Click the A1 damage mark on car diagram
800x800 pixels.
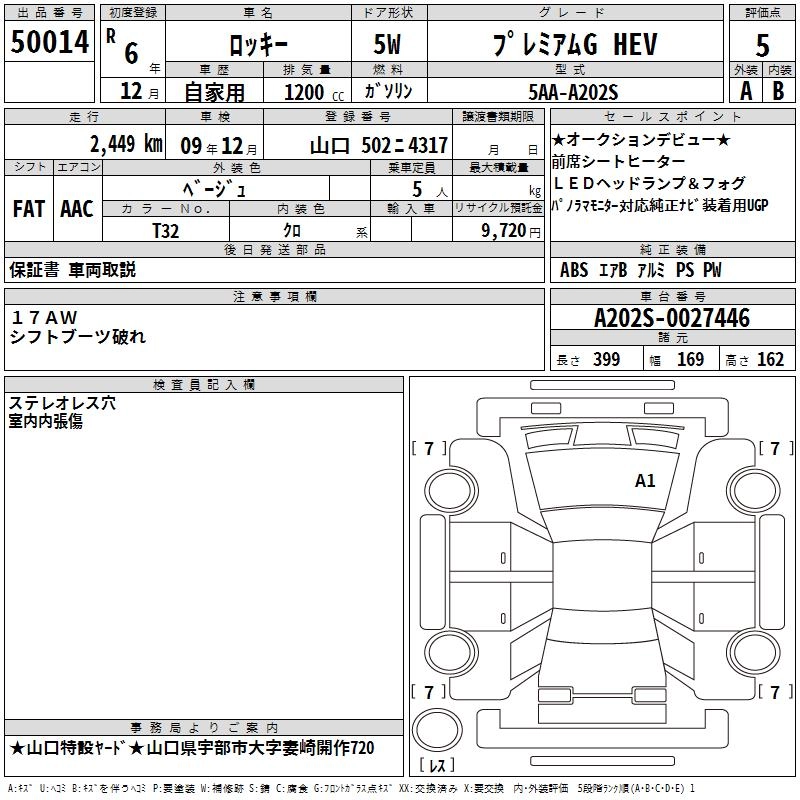tap(645, 481)
